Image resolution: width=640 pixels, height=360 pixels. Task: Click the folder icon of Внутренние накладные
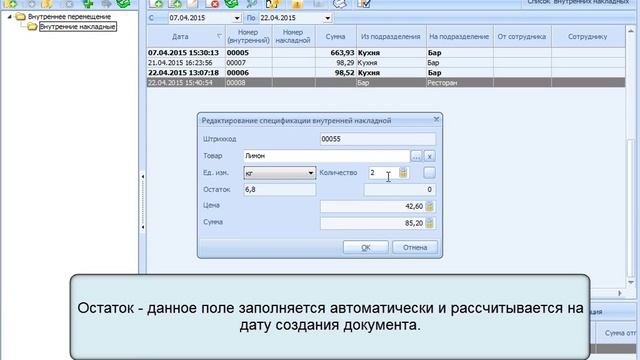point(32,27)
